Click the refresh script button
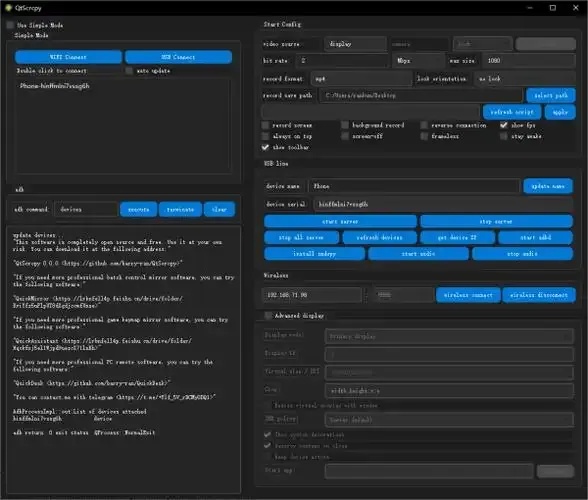Screen dimensions: 588x500 pyautogui.click(x=512, y=112)
